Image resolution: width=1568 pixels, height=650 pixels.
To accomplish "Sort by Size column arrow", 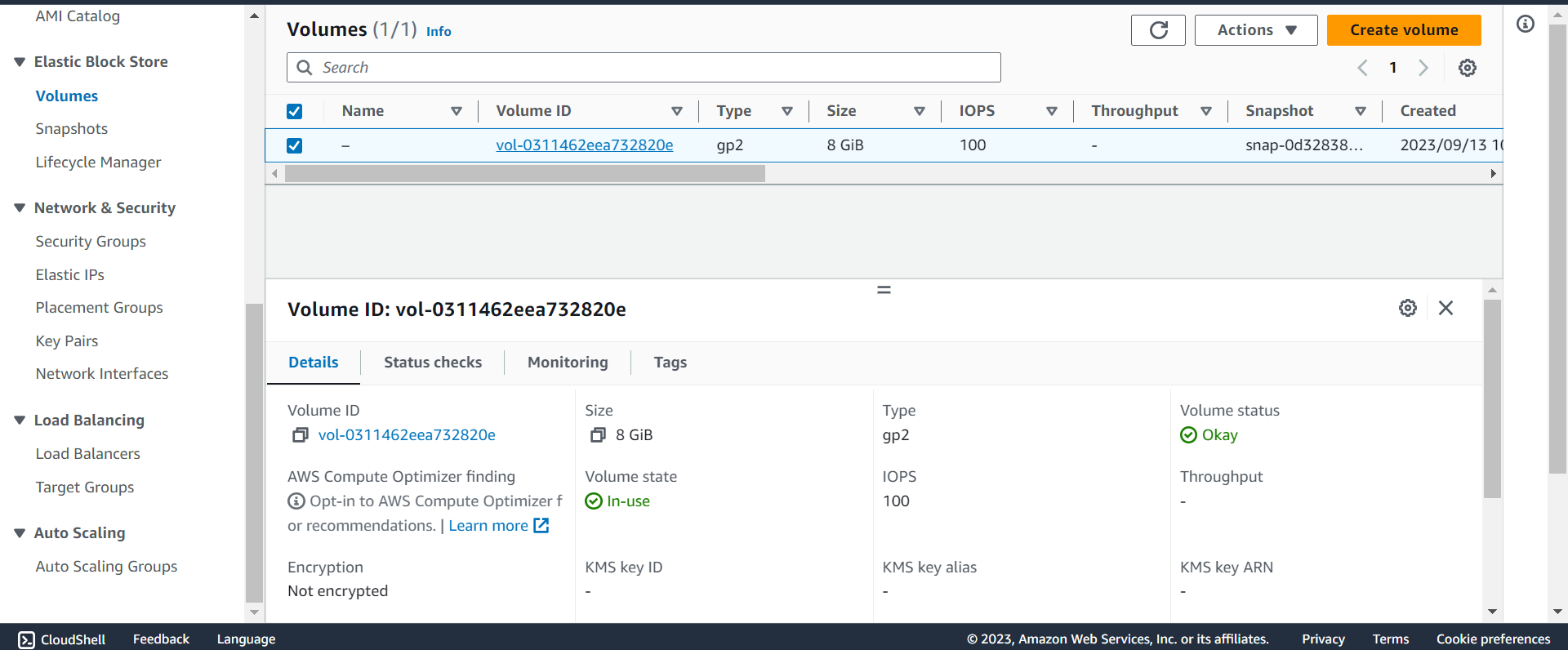I will pyautogui.click(x=920, y=111).
